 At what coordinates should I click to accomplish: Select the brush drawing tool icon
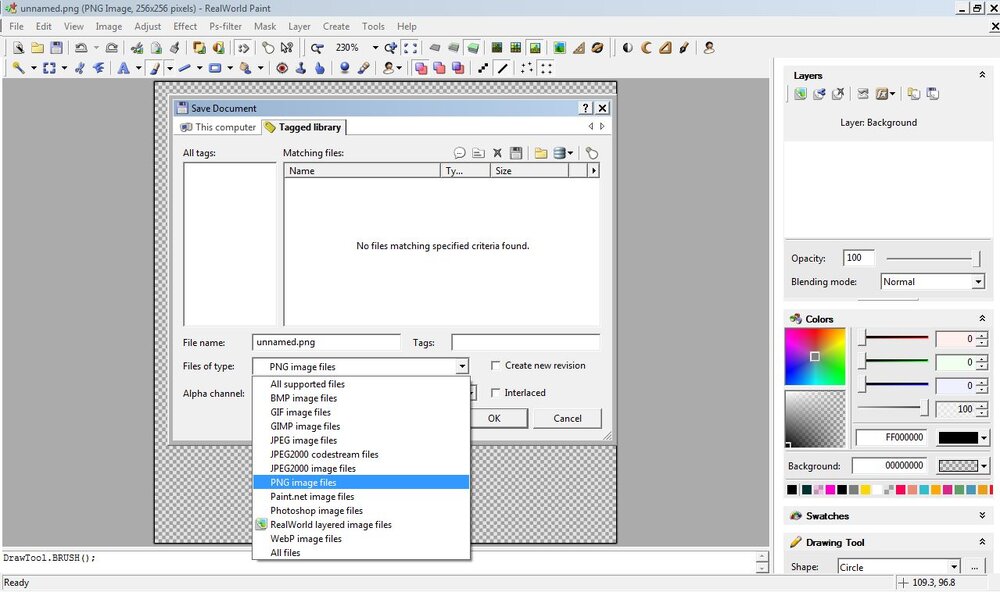(155, 68)
